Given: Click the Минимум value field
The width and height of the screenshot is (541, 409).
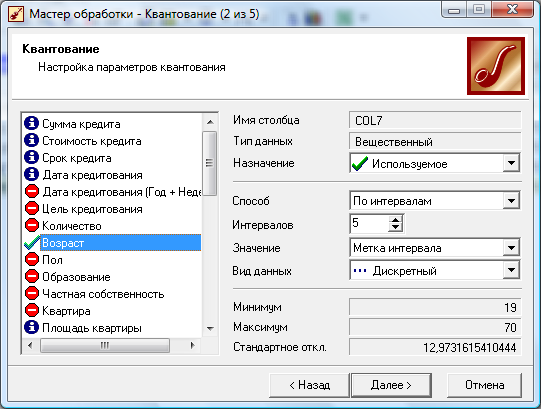Looking at the screenshot, I should click(435, 307).
